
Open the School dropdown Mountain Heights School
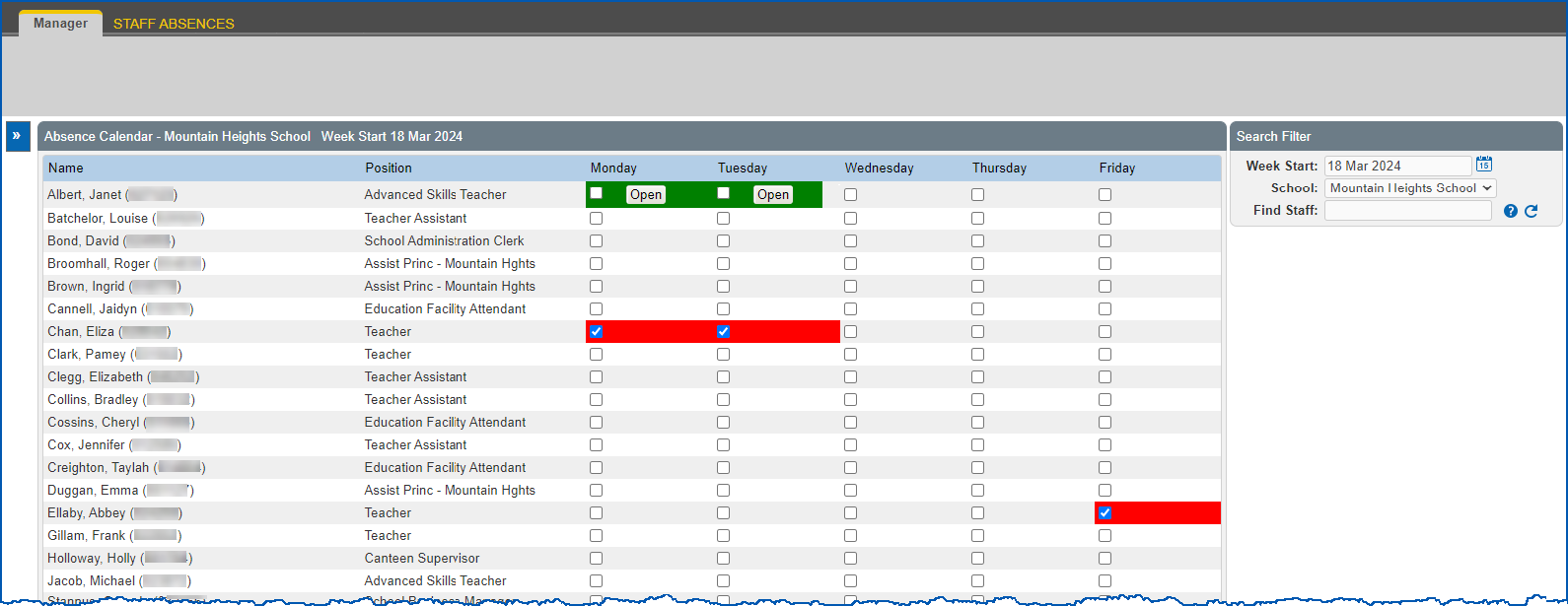(x=1410, y=188)
